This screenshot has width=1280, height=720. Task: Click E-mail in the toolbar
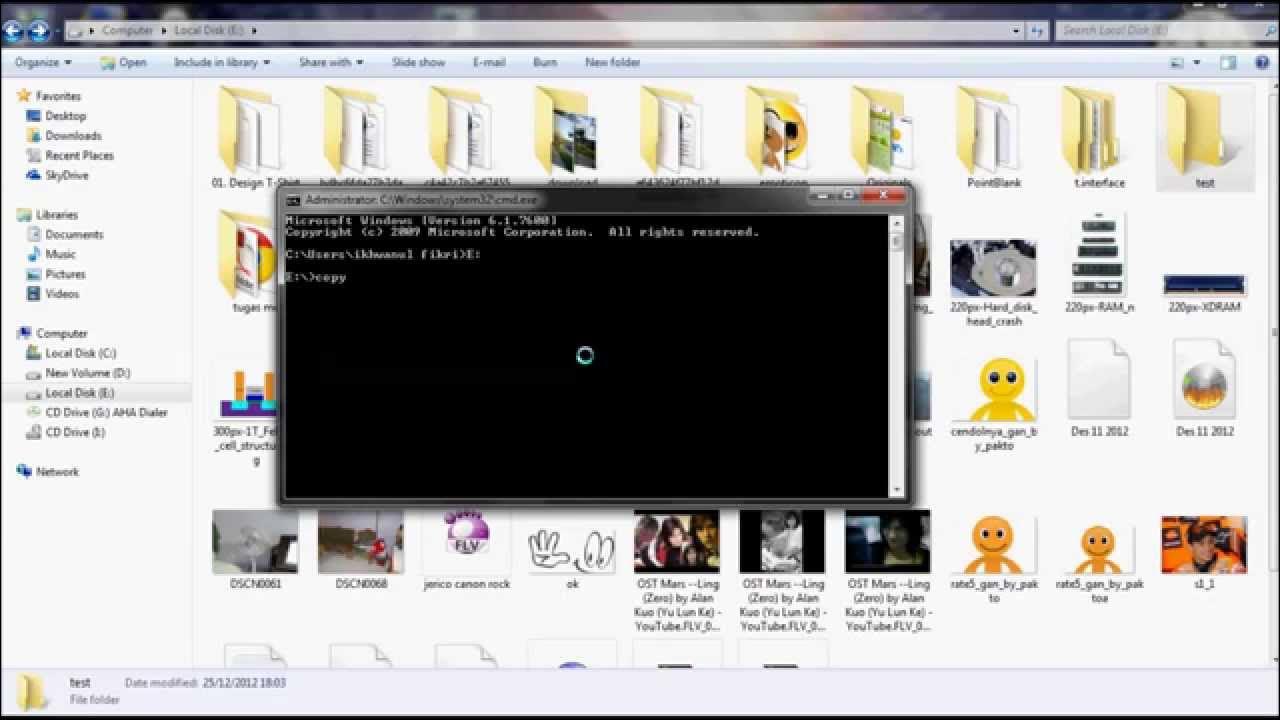[489, 62]
